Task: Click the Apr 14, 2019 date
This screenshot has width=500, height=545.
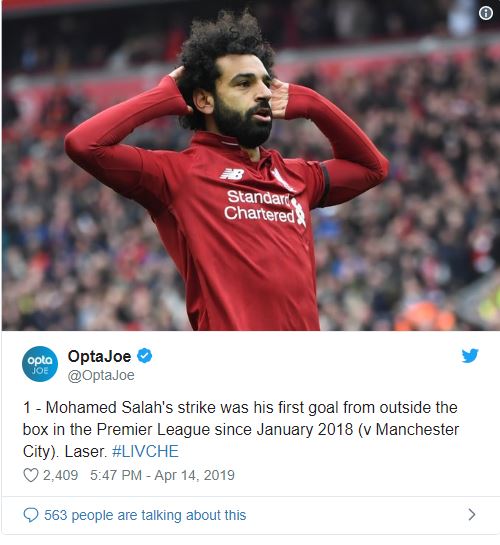Action: [x=195, y=475]
